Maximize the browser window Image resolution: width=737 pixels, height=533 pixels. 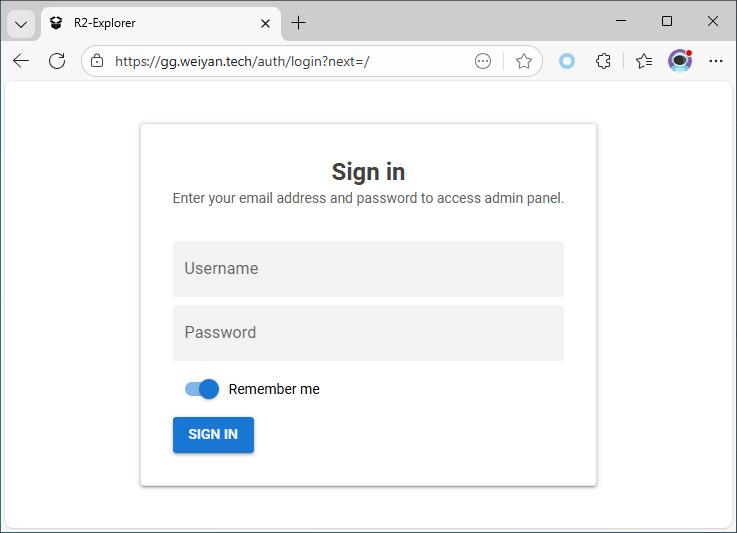tap(667, 21)
